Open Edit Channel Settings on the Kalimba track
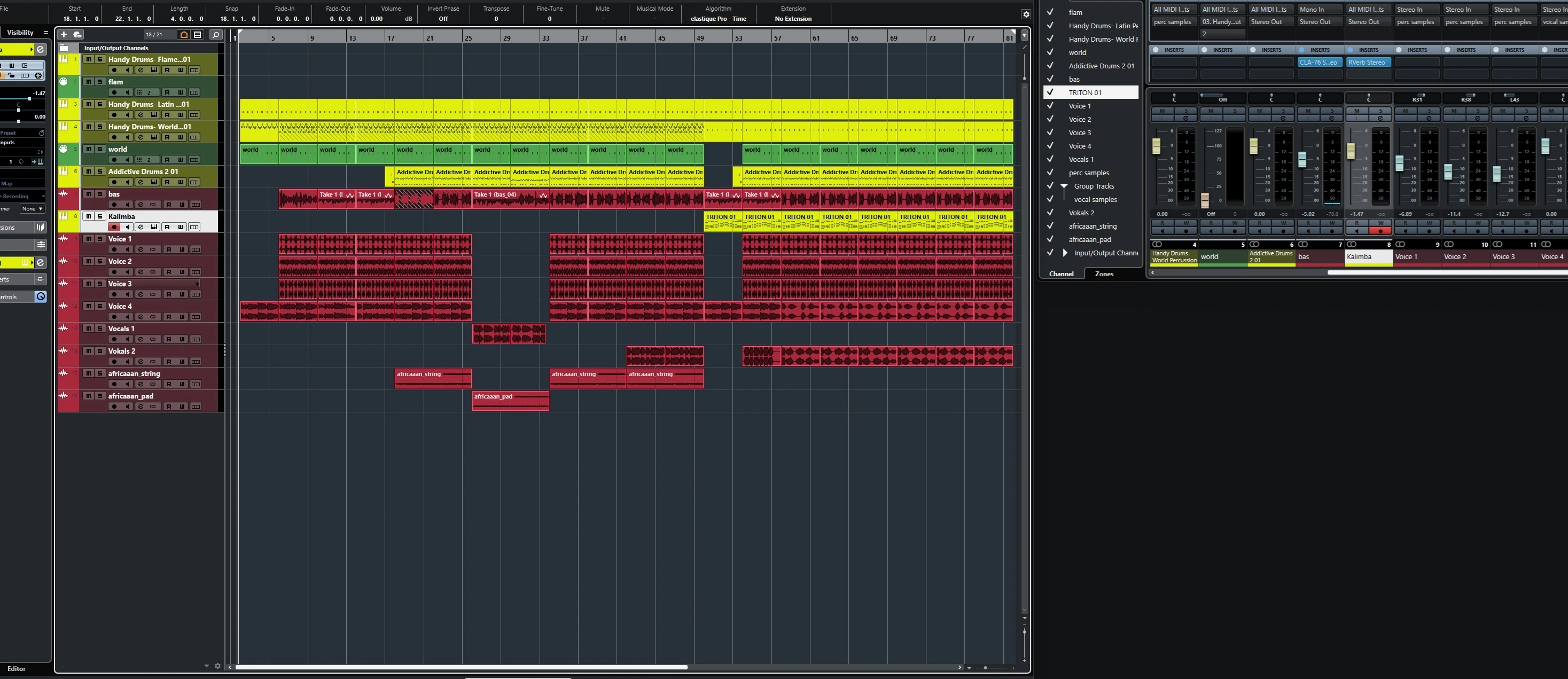1568x679 pixels. (141, 227)
